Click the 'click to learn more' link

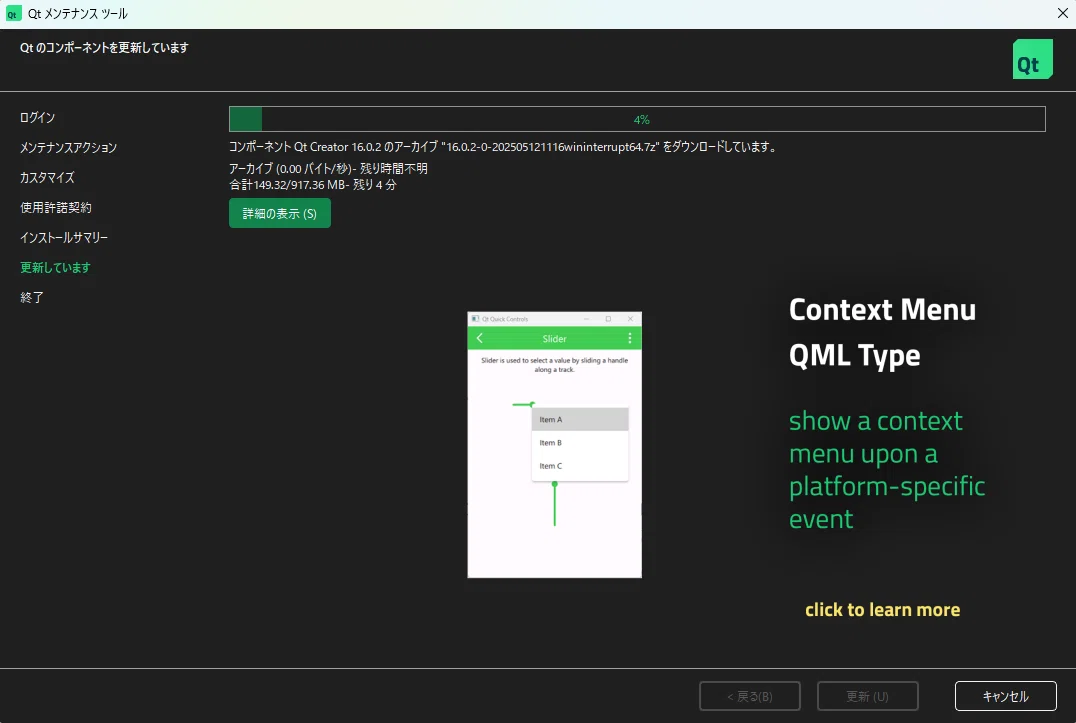(882, 610)
